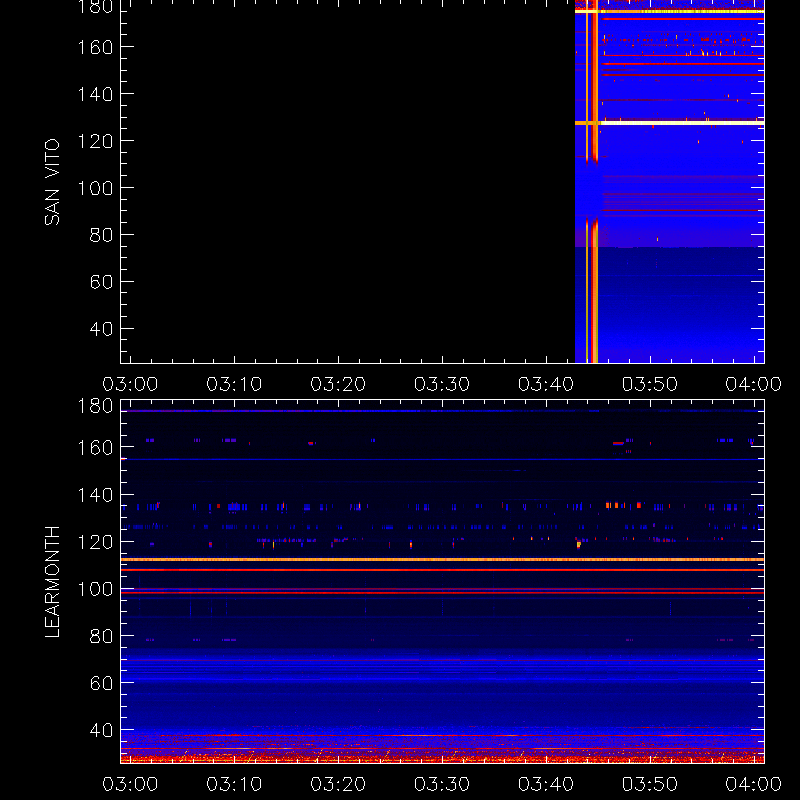The height and width of the screenshot is (800, 800).
Task: Choose 03:40 time label beneath LEARMONTH plot
Action: tap(546, 784)
